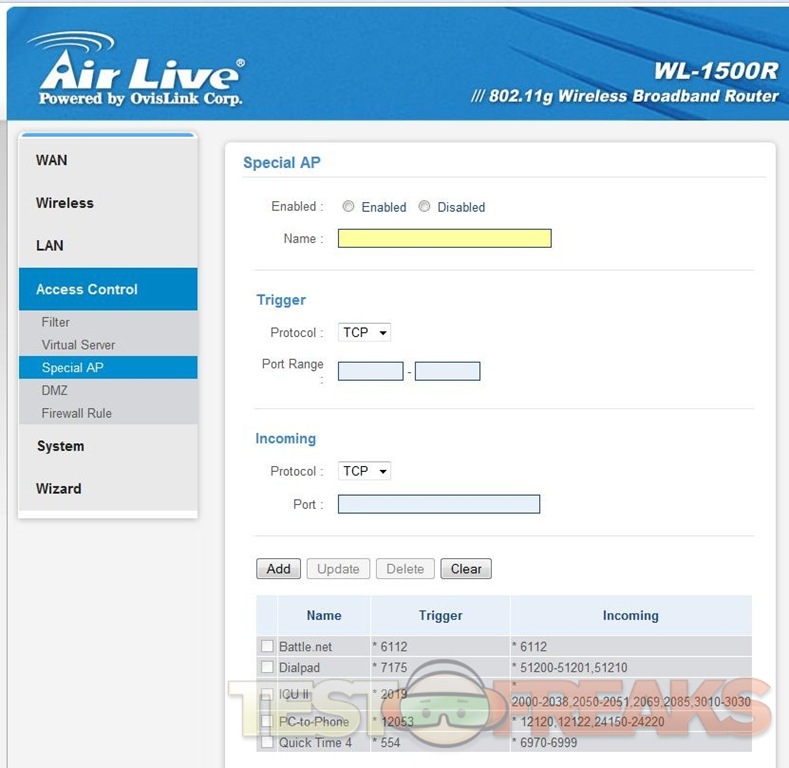Image resolution: width=789 pixels, height=768 pixels.
Task: Tick the Quick Time 4 checkbox
Action: [x=267, y=743]
